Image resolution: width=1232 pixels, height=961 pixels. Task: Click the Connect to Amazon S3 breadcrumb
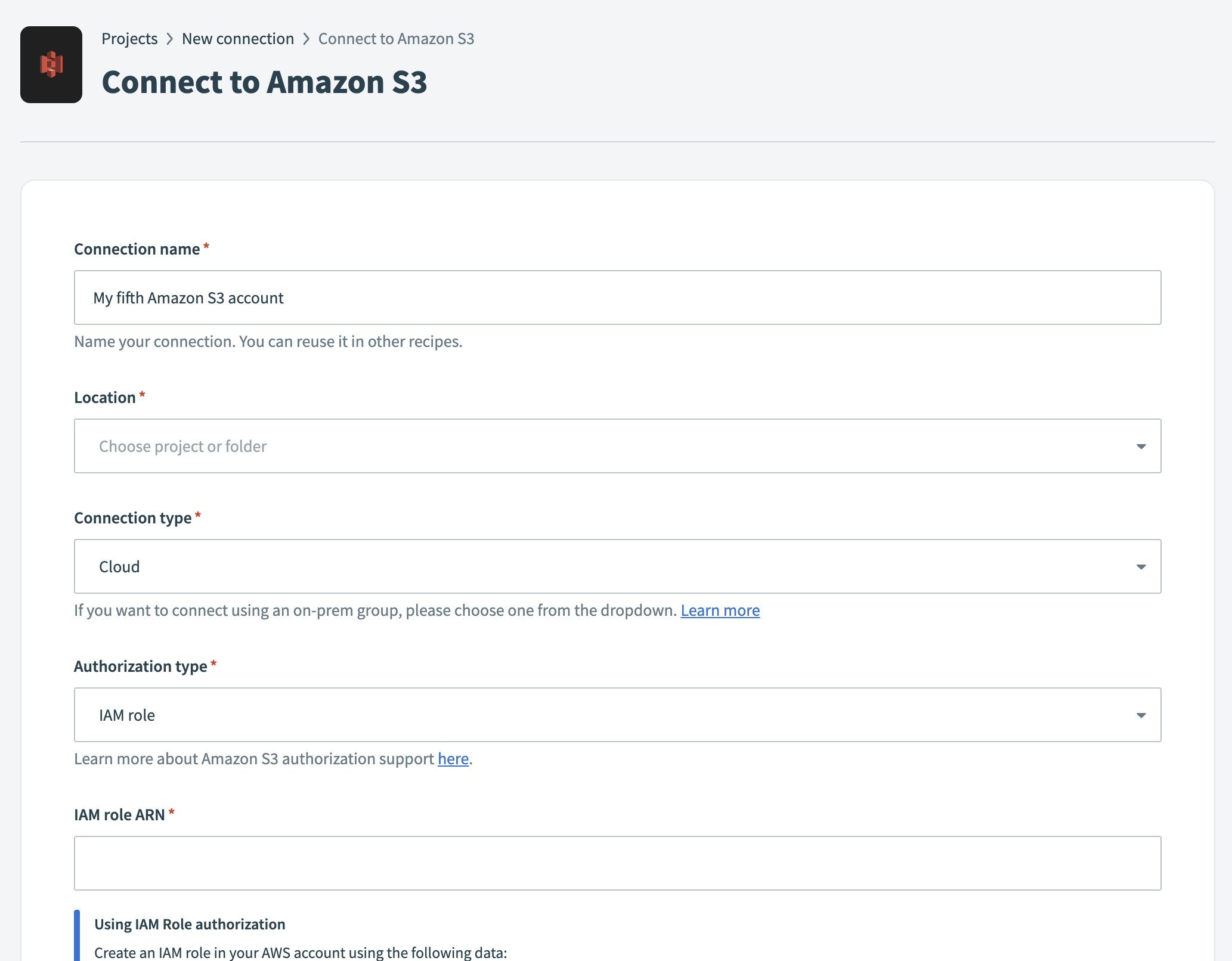396,38
